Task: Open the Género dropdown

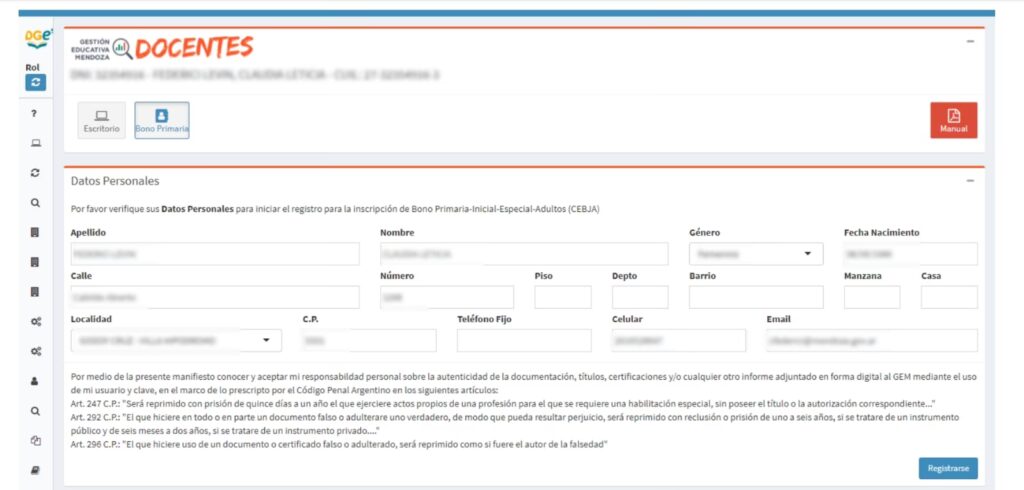Action: [x=755, y=254]
